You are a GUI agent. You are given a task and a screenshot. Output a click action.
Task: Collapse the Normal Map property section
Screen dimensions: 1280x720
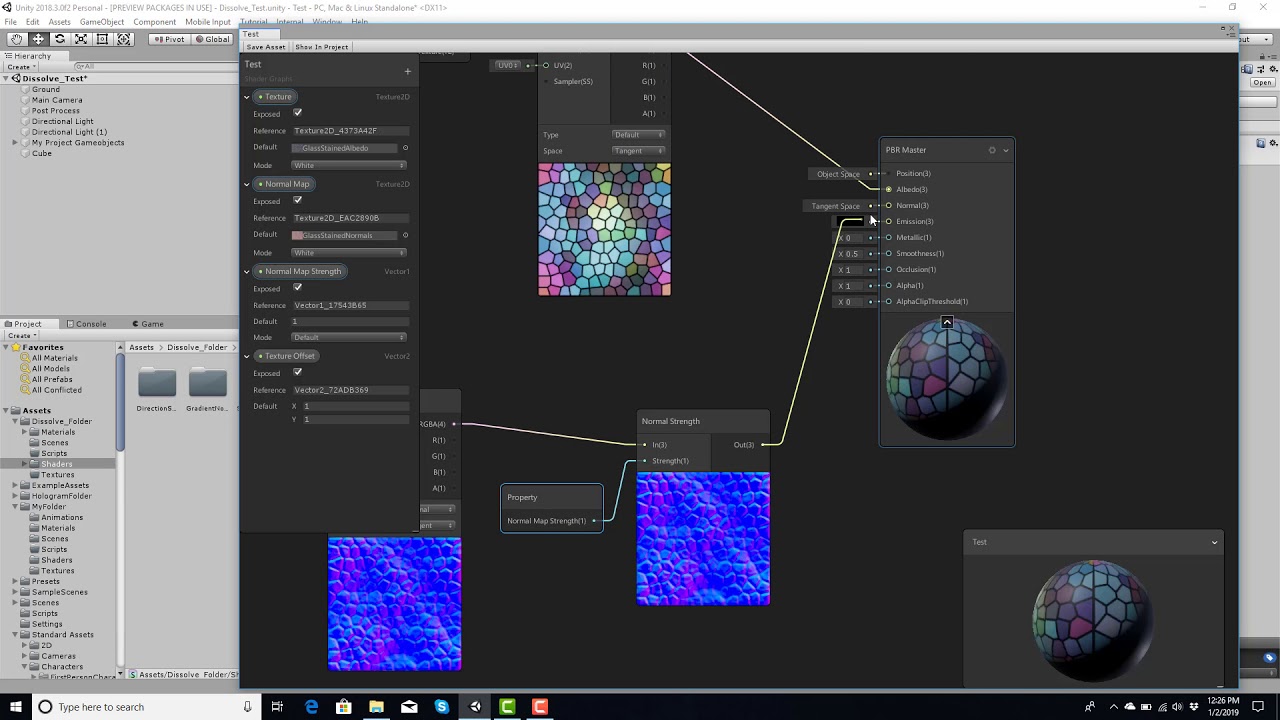[247, 184]
